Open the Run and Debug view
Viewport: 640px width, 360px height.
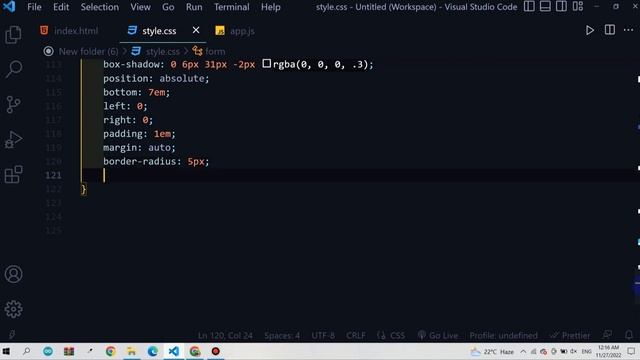13,139
